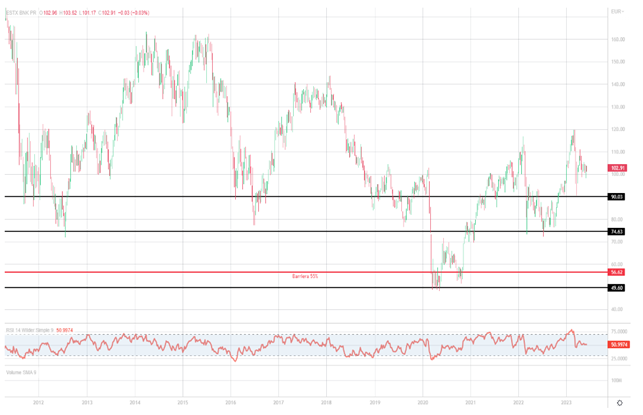Click the ESTX BNK PR symbol label
The height and width of the screenshot is (415, 643).
(x=19, y=12)
